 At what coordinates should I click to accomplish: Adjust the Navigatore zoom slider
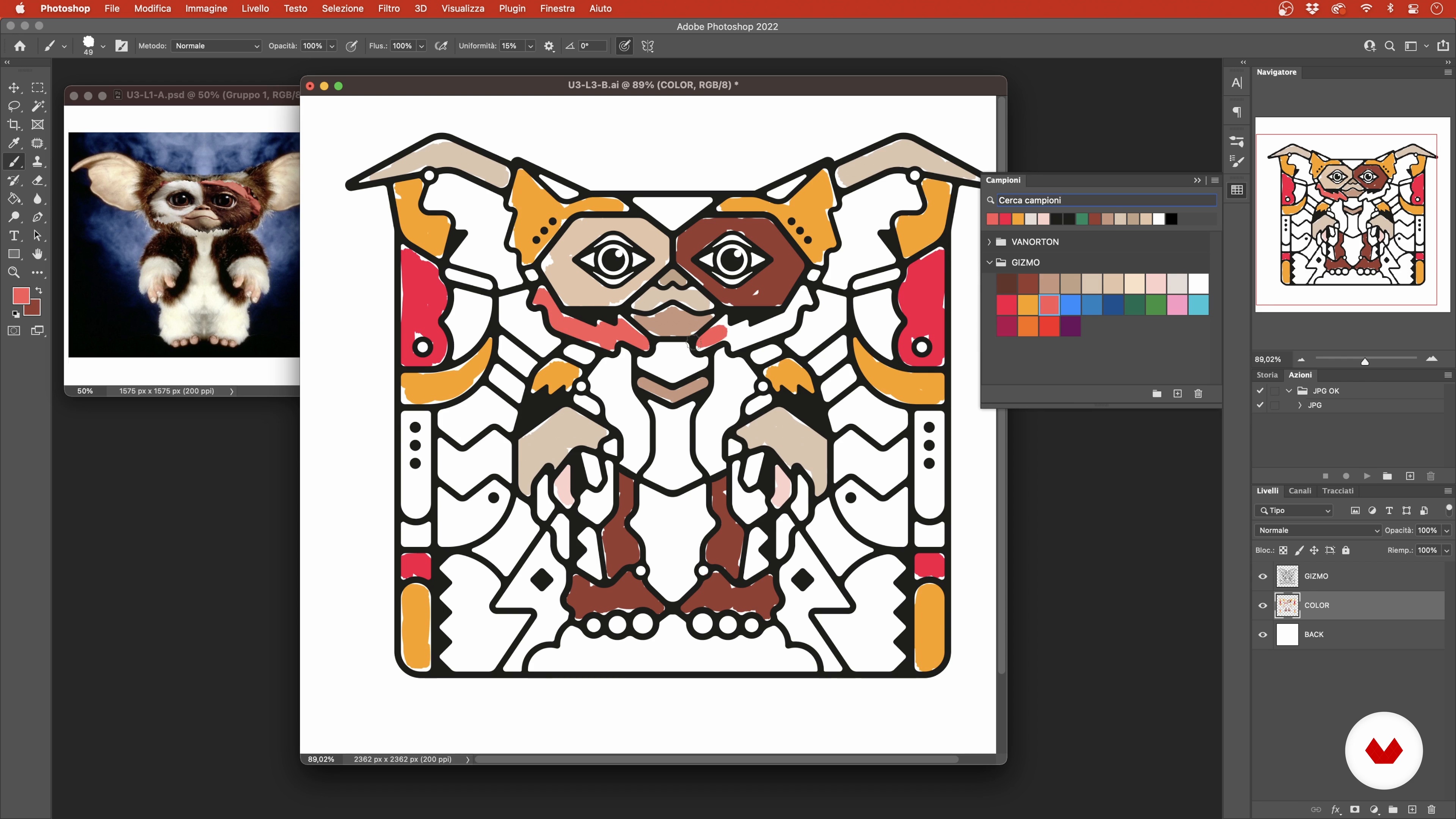[1365, 362]
